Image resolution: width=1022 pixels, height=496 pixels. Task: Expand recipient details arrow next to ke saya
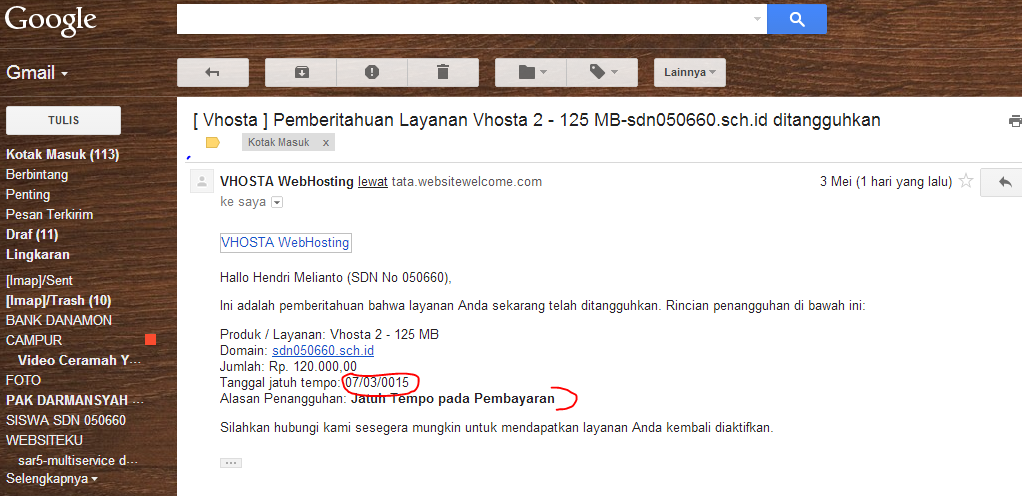[277, 203]
